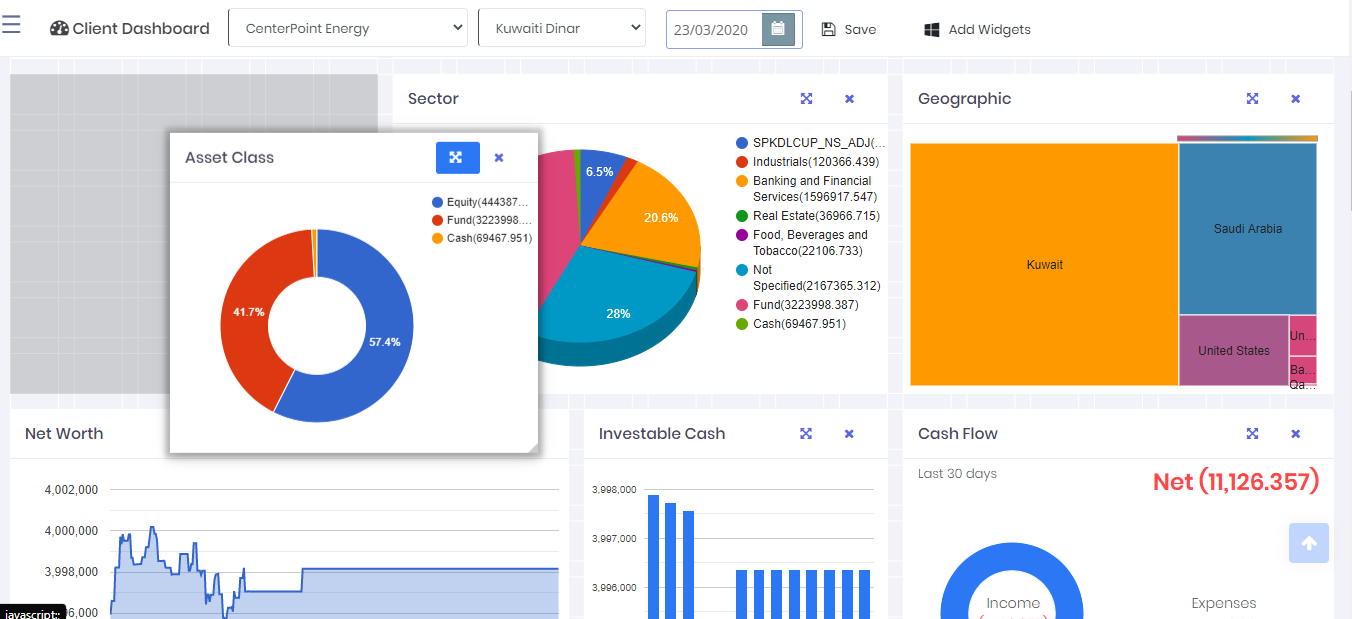Image resolution: width=1352 pixels, height=619 pixels.
Task: Toggle Cash in the Asset Class legend
Action: pyautogui.click(x=482, y=238)
